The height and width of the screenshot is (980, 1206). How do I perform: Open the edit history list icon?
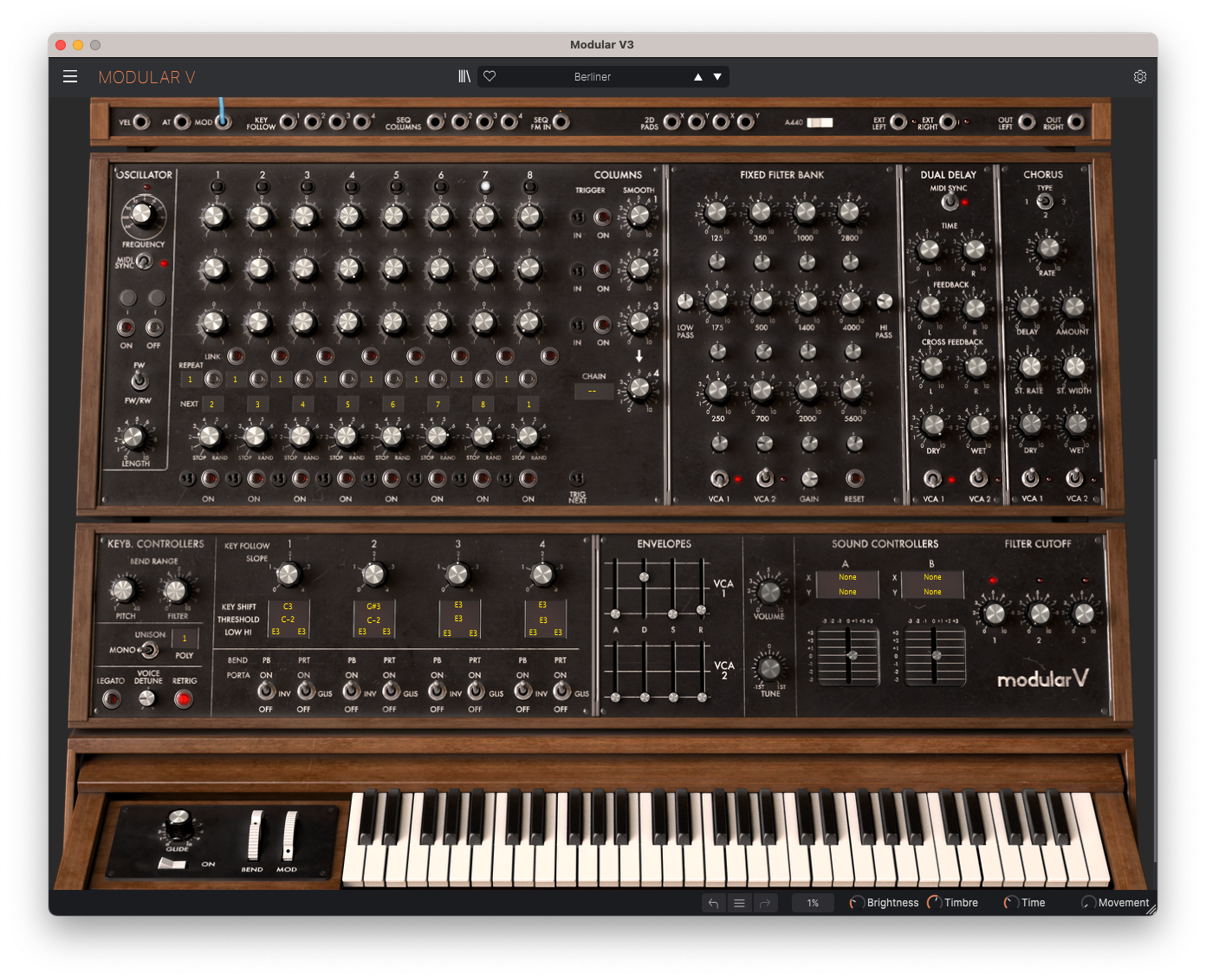coord(739,903)
